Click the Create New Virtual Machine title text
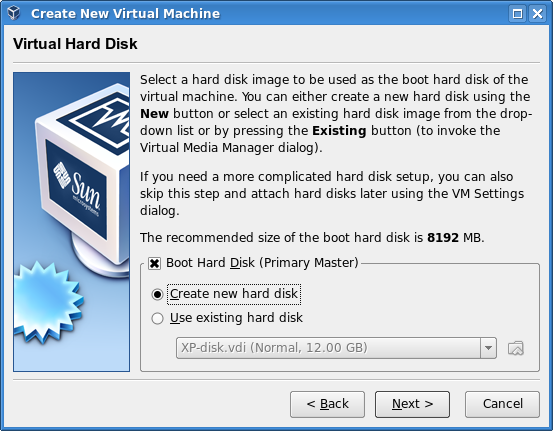The height and width of the screenshot is (431, 553). point(125,14)
